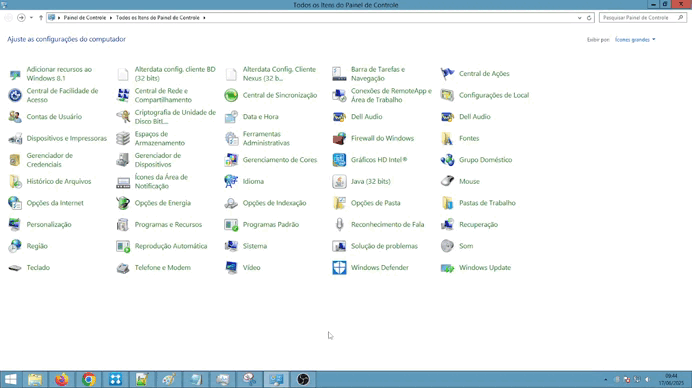Go up one level with up arrow
692x388 pixels.
41,18
